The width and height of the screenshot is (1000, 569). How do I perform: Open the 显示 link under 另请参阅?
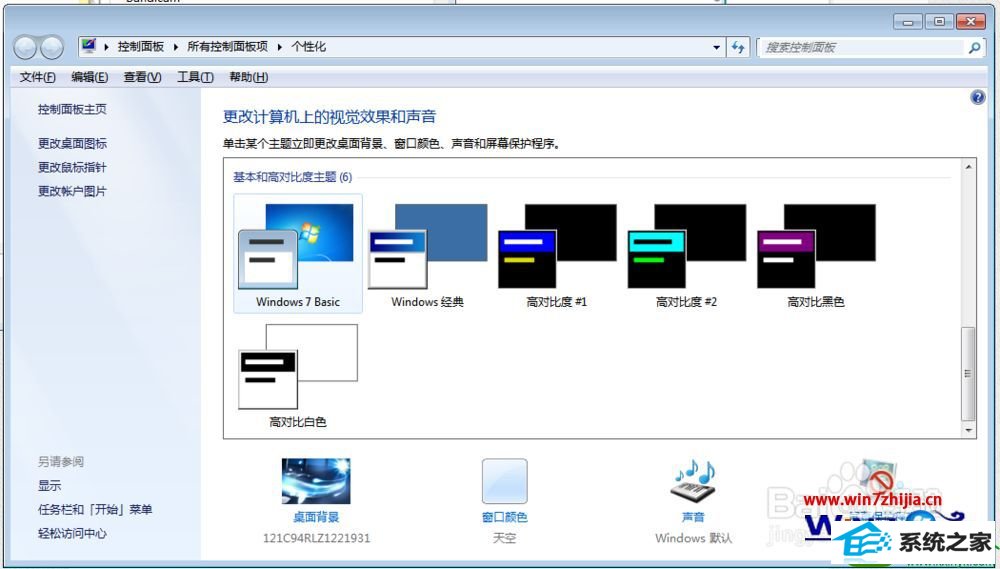click(x=50, y=485)
